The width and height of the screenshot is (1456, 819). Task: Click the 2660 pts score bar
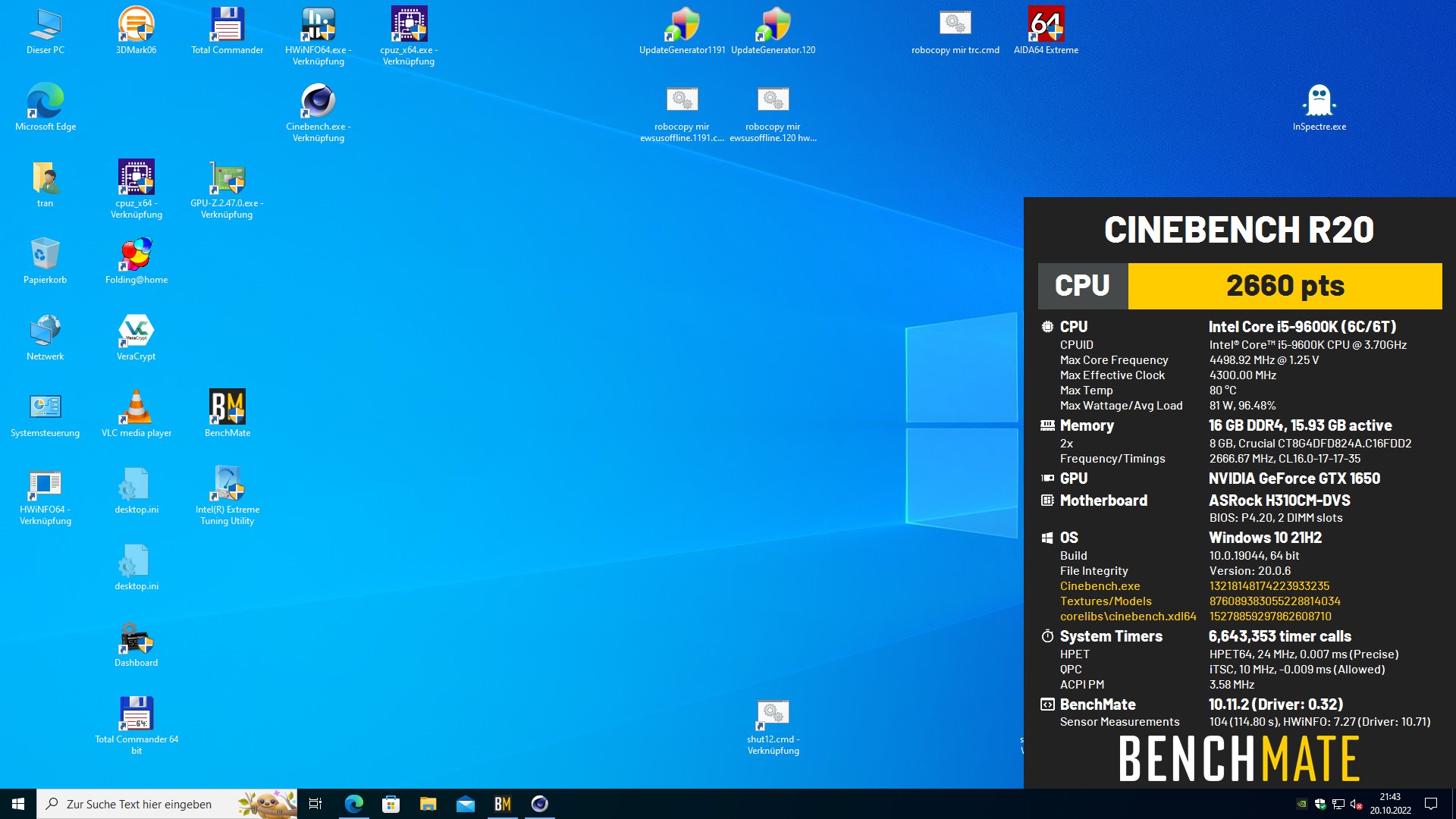[1285, 286]
